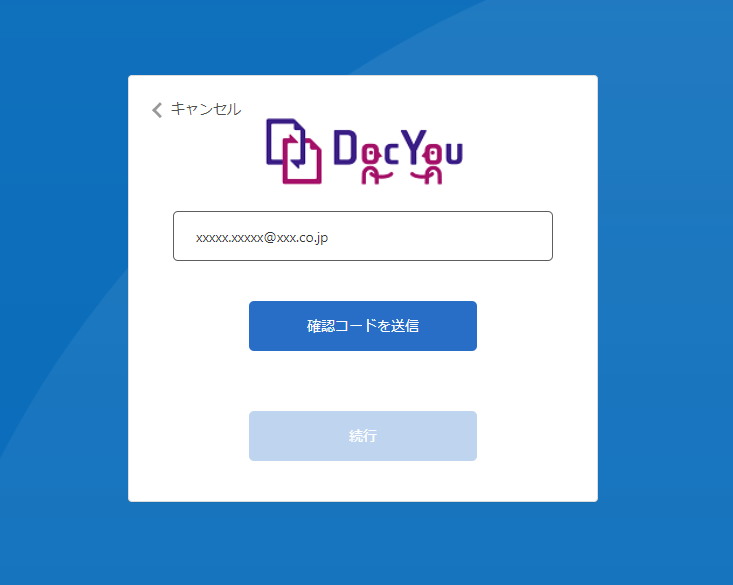Focus the email address input field
733x585 pixels.
pyautogui.click(x=363, y=236)
